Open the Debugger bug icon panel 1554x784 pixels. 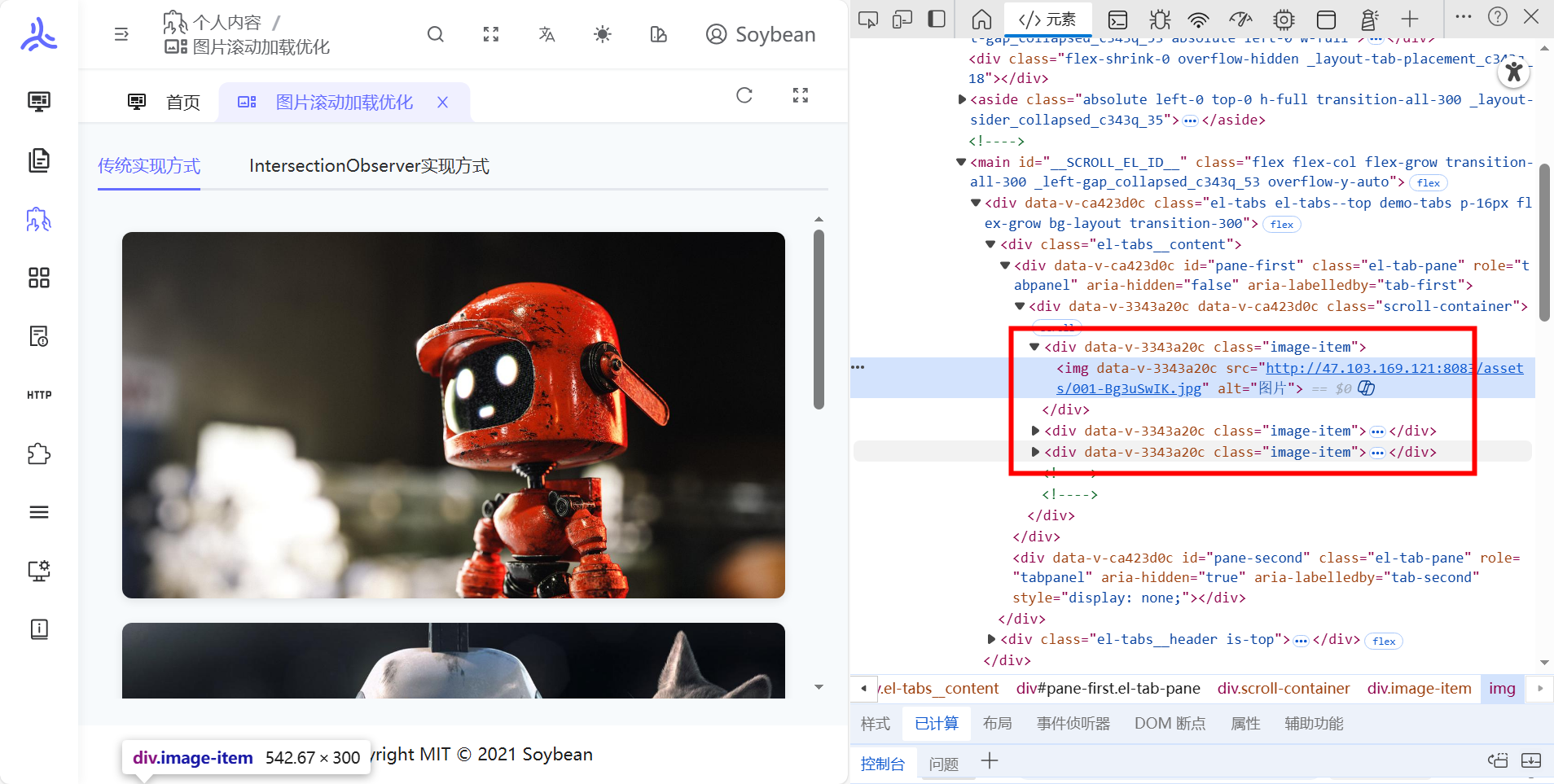click(x=1161, y=18)
